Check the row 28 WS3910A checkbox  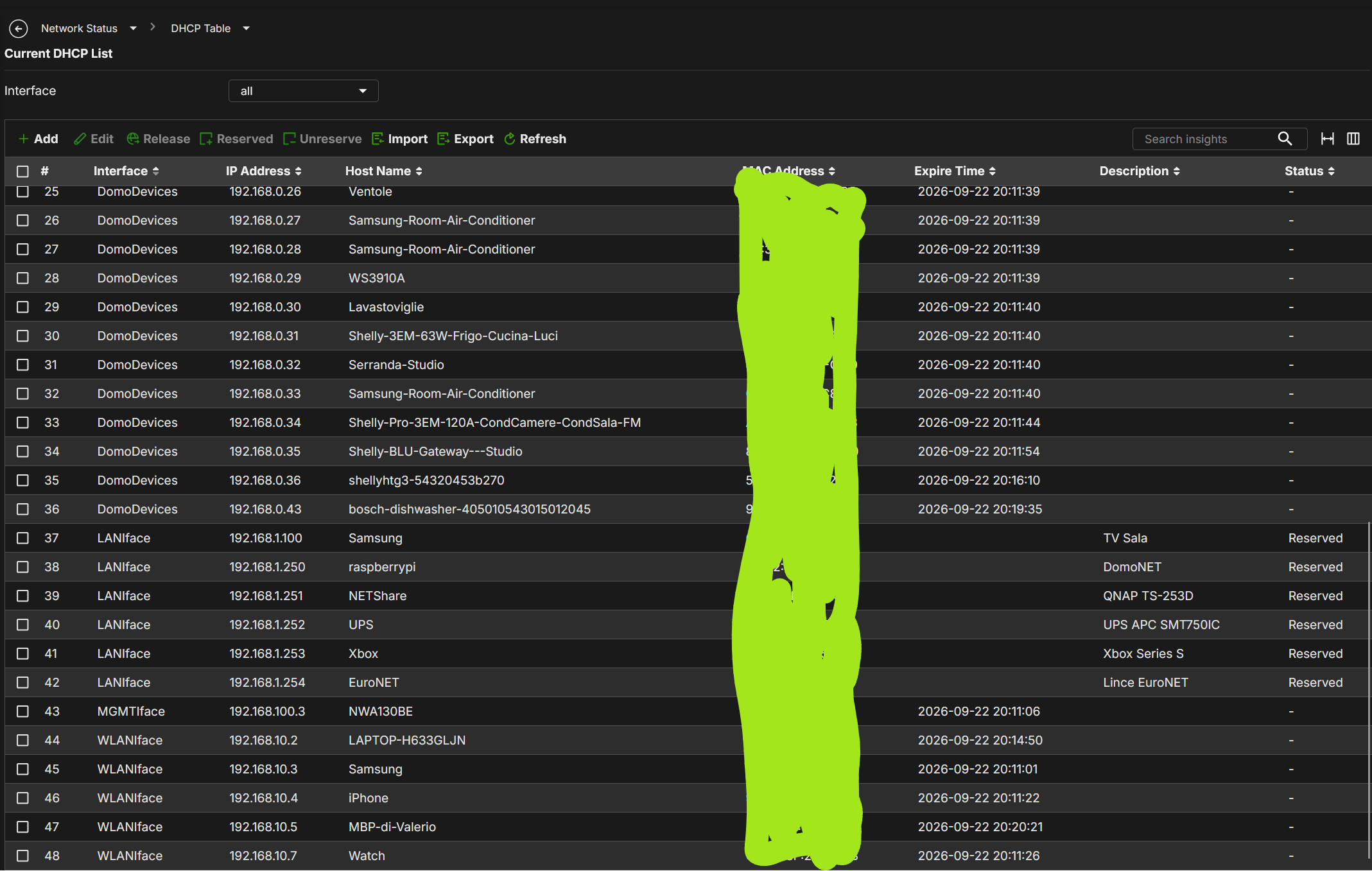(23, 278)
